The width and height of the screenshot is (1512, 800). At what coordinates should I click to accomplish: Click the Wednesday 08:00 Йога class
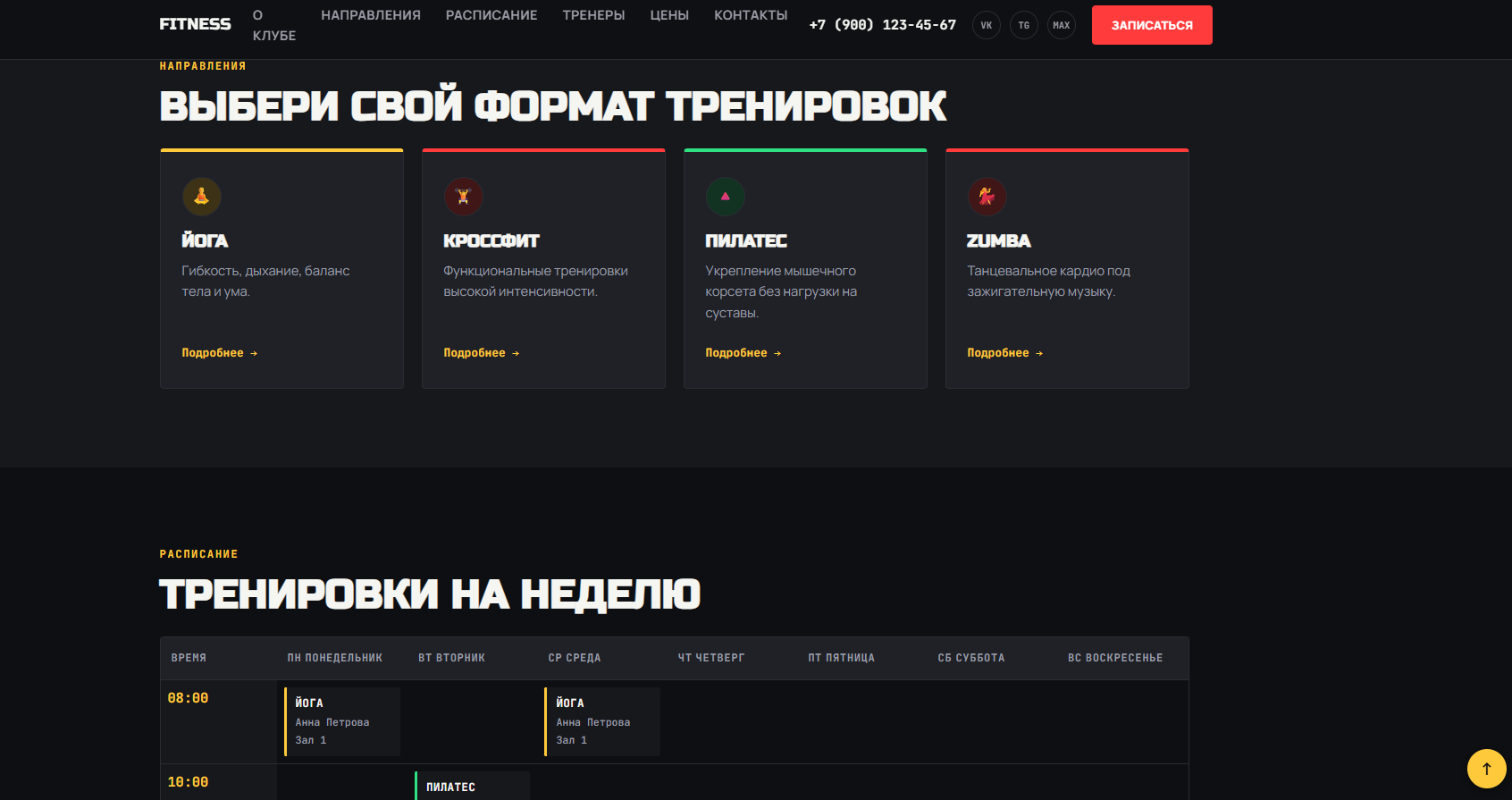[x=602, y=721]
